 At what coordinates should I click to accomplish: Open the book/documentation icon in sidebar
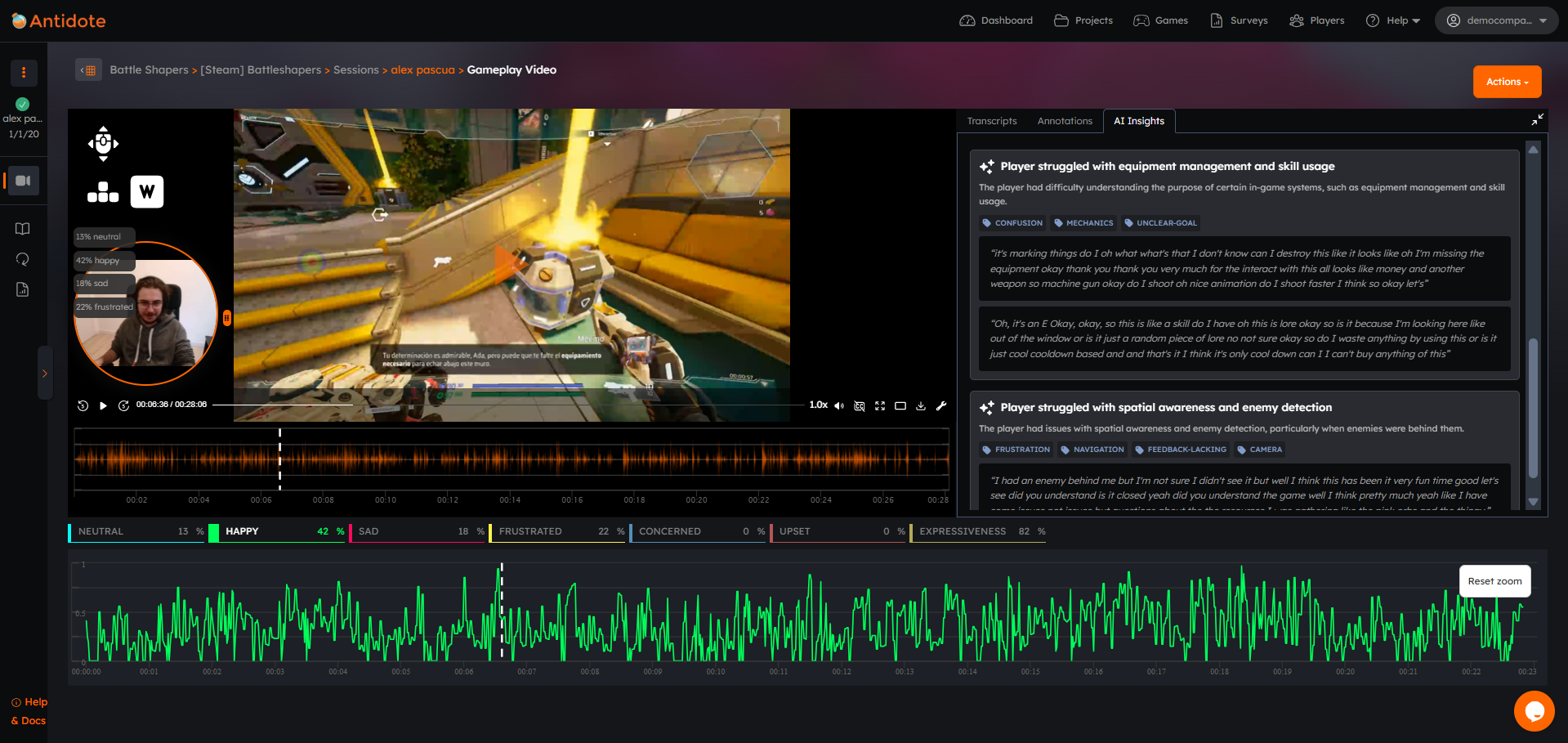(24, 229)
